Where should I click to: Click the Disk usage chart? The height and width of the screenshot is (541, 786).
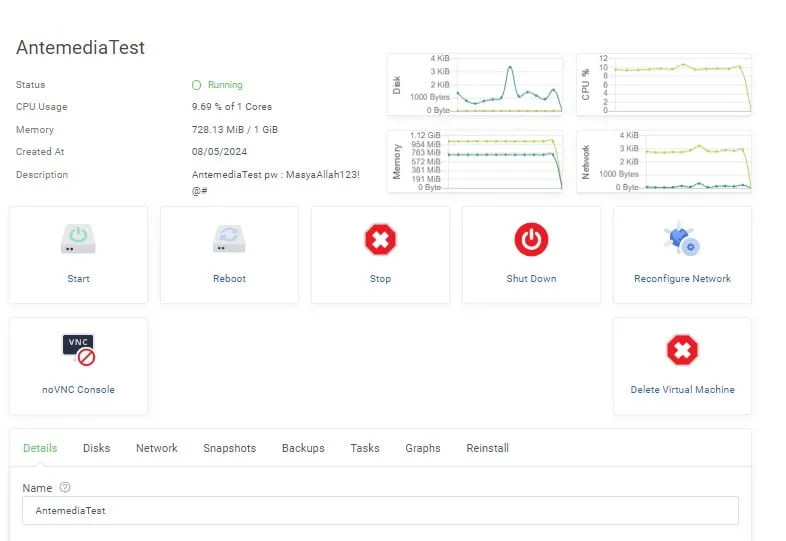coord(476,85)
